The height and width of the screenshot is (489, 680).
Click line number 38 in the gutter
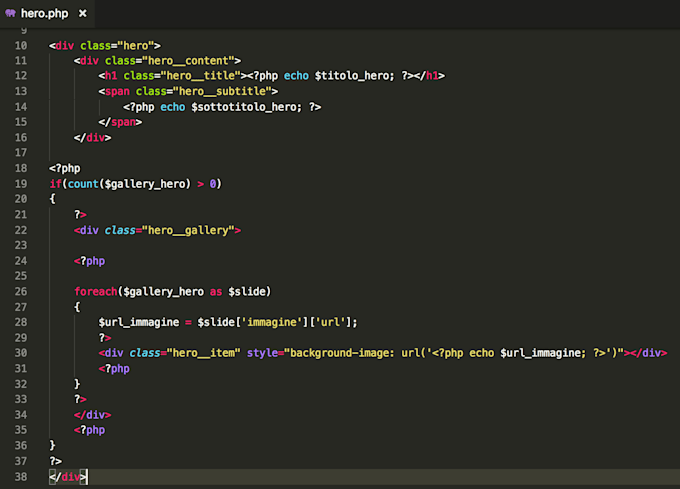click(x=21, y=477)
